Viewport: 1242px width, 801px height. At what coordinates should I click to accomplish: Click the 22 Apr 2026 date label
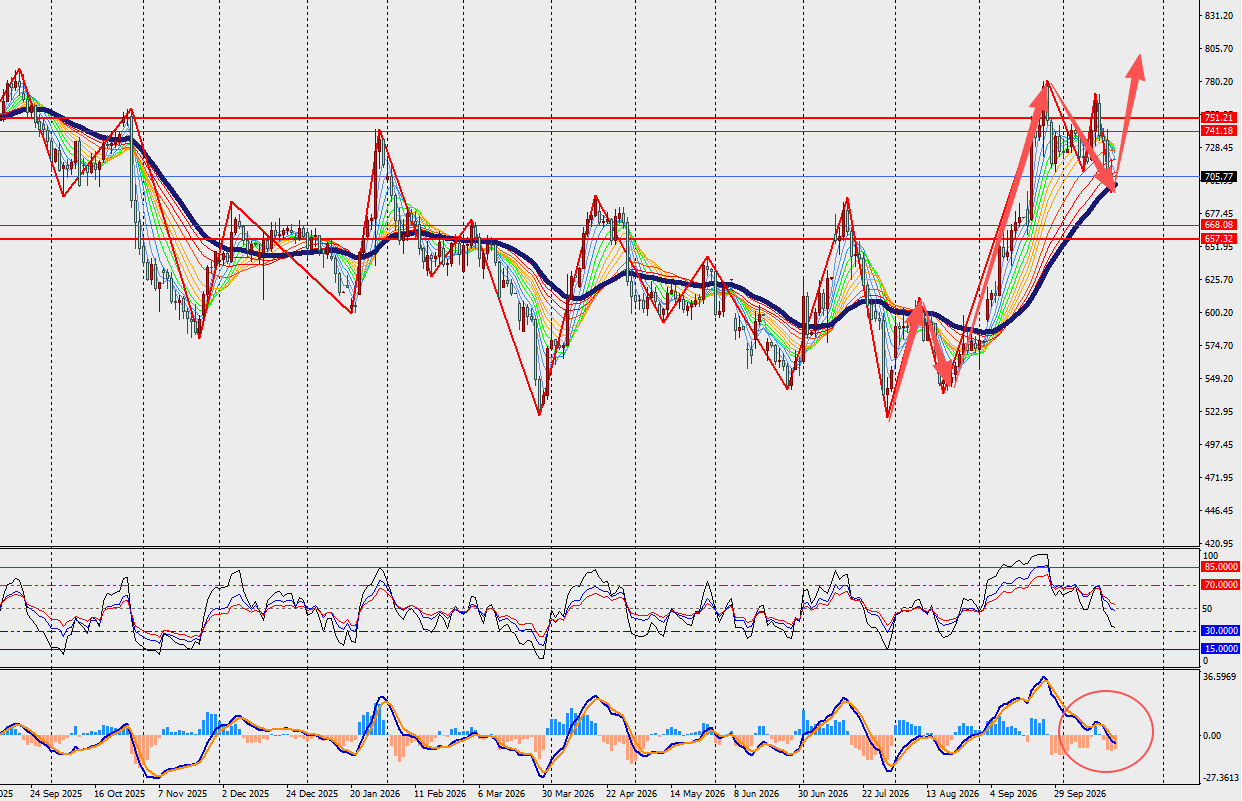pyautogui.click(x=631, y=793)
